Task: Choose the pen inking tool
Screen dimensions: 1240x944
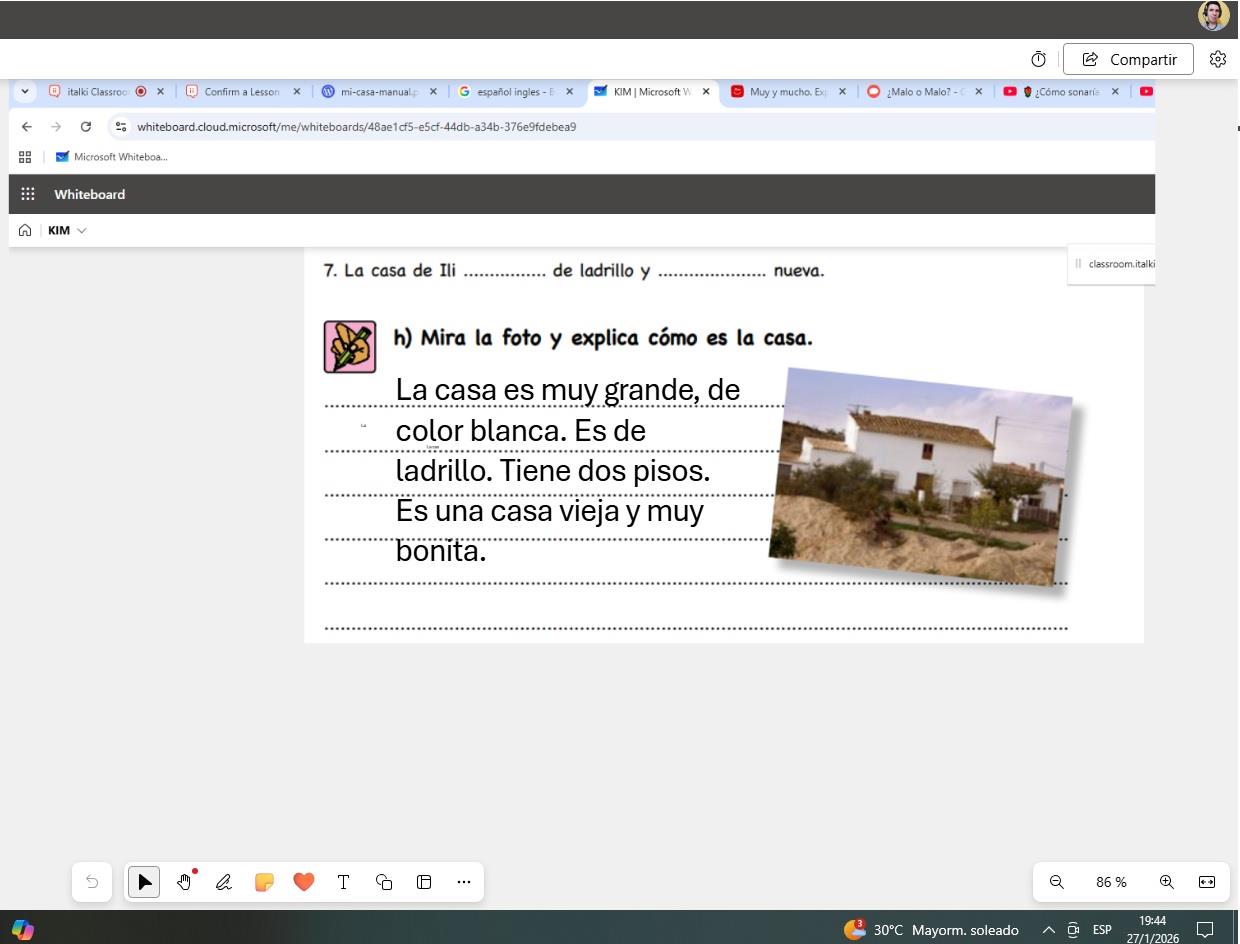Action: (x=224, y=882)
